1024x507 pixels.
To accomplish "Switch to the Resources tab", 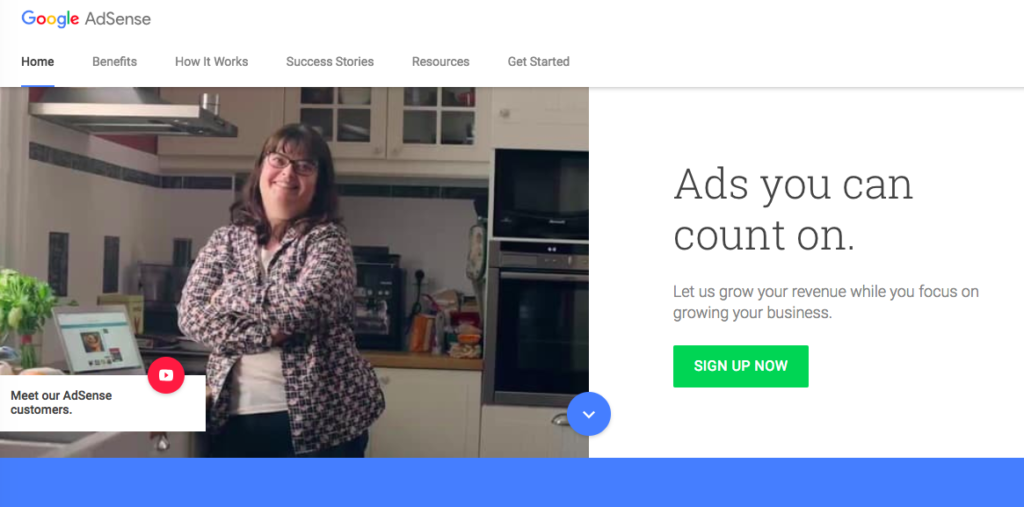I will pos(441,62).
